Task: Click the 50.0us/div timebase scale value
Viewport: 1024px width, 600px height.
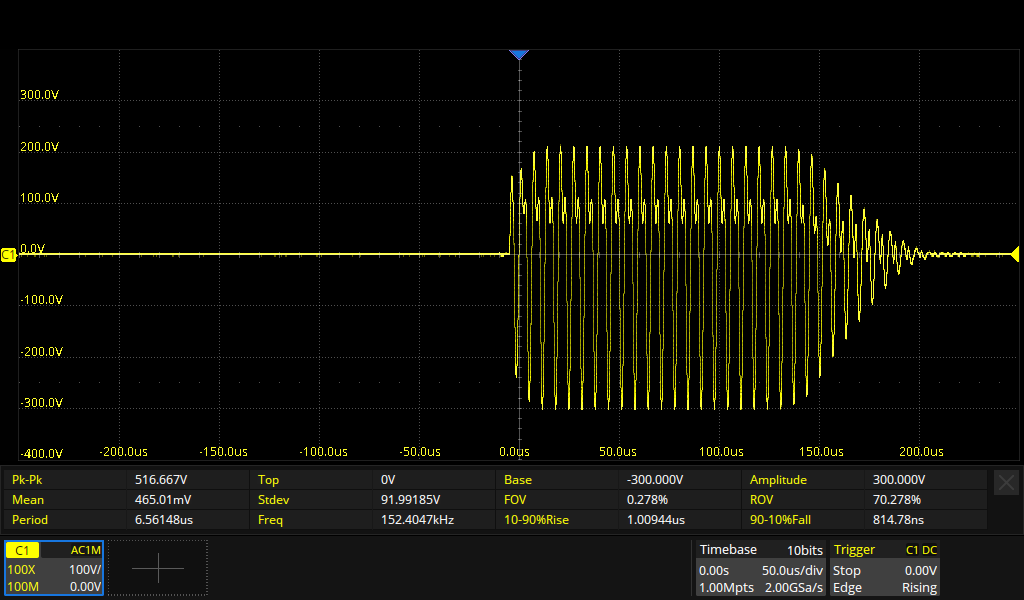Action: [x=792, y=570]
